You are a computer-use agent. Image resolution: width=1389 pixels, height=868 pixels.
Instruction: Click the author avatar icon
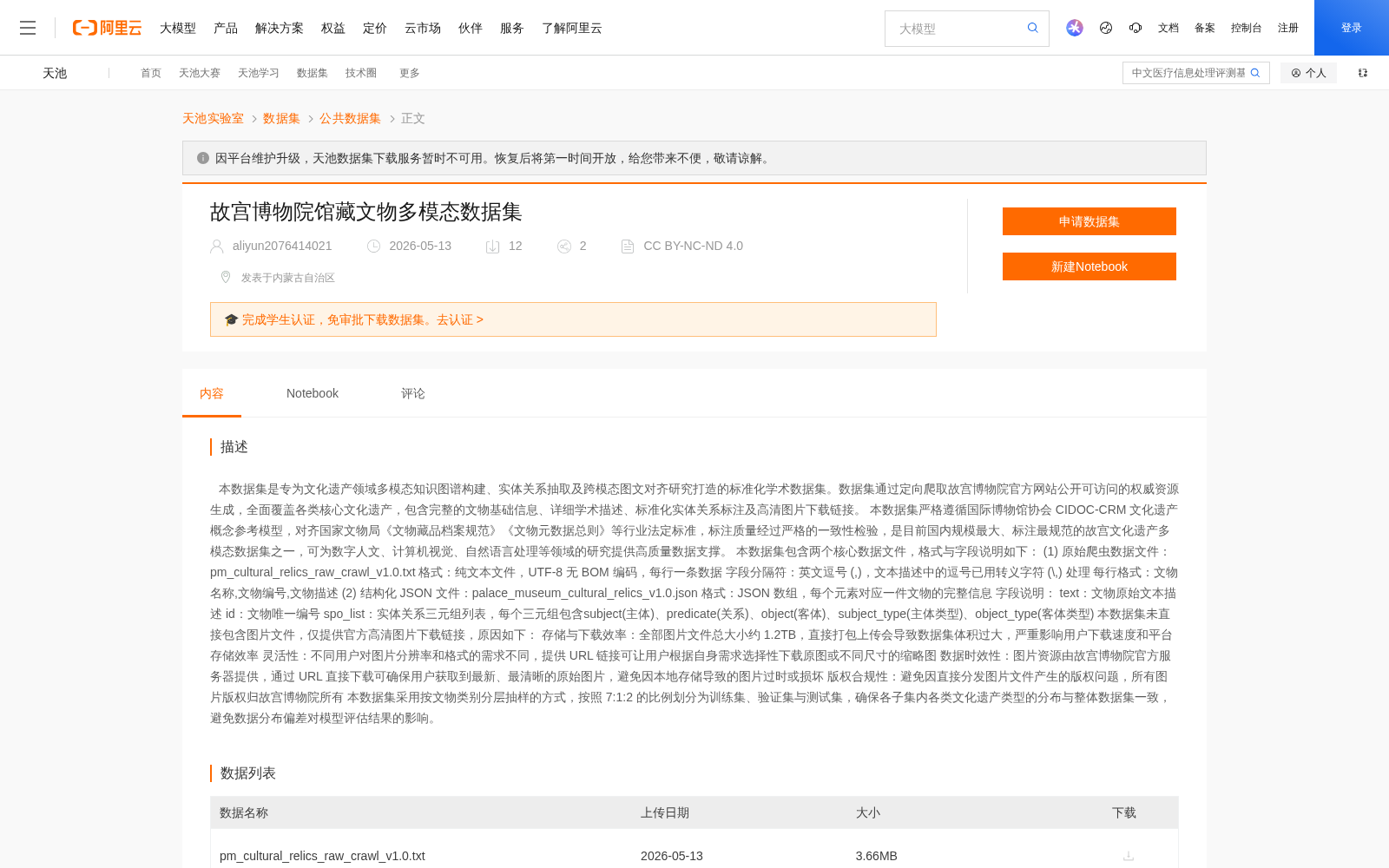(217, 247)
